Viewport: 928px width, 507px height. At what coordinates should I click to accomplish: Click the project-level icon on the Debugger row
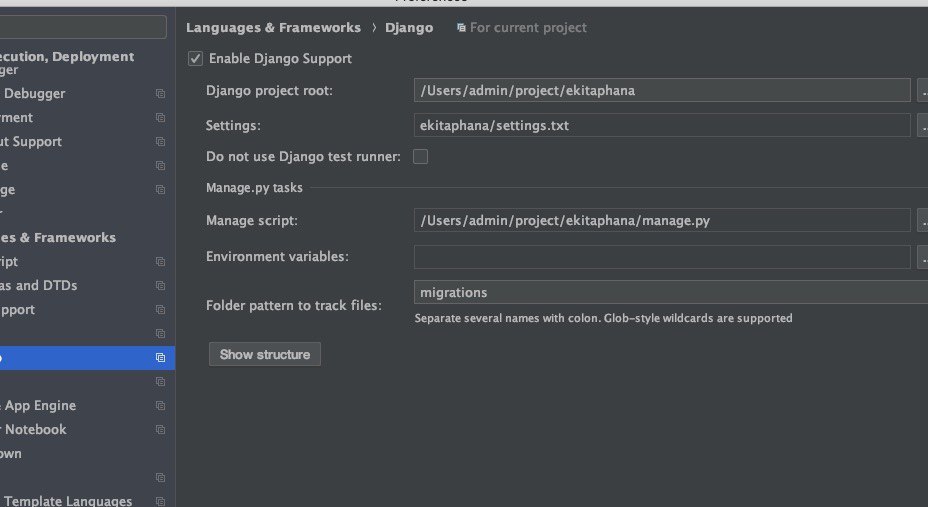160,93
